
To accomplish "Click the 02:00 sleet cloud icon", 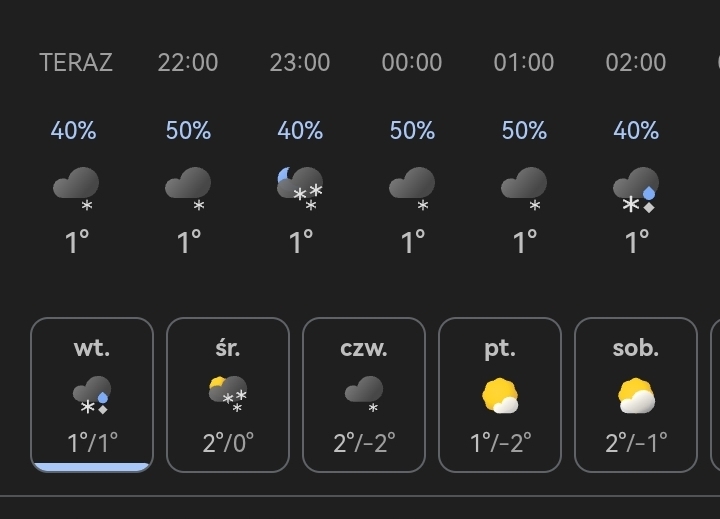I will 636,189.
